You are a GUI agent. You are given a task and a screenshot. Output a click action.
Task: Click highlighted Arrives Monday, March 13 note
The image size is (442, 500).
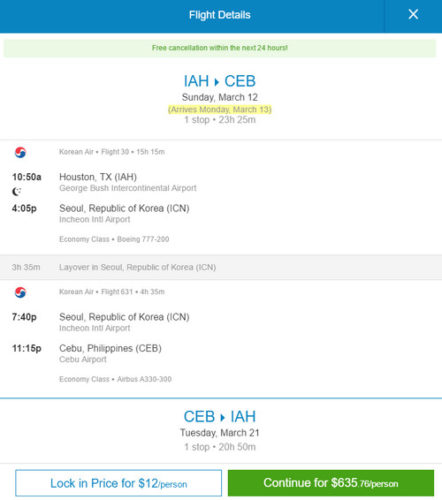[220, 109]
